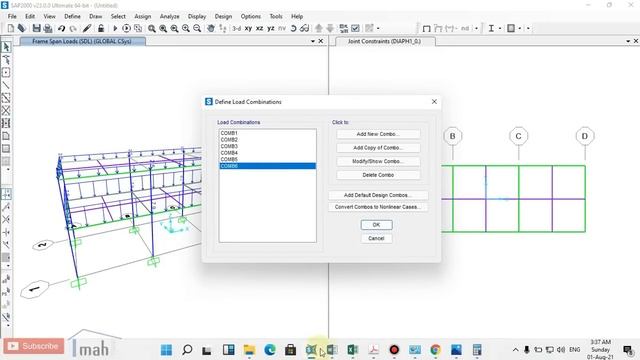Click Convert Combos to Nonlinear Cases button

click(378, 207)
